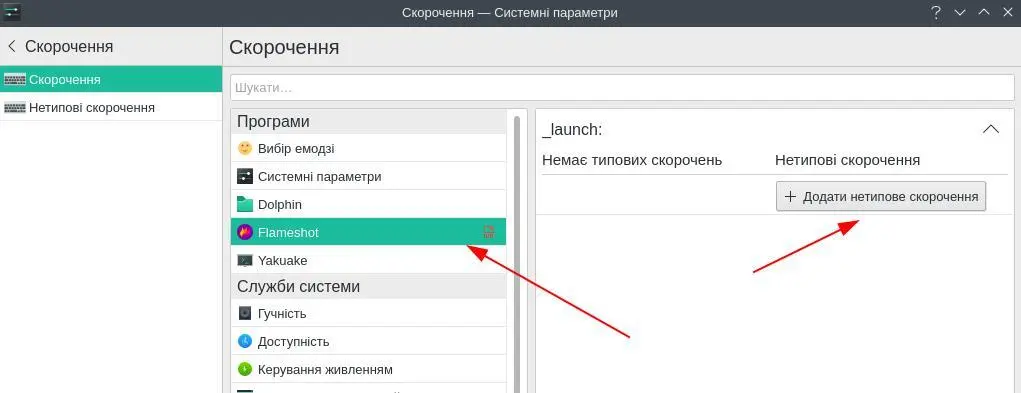
Task: Click the Системні параметри sliders icon
Action: [x=245, y=176]
